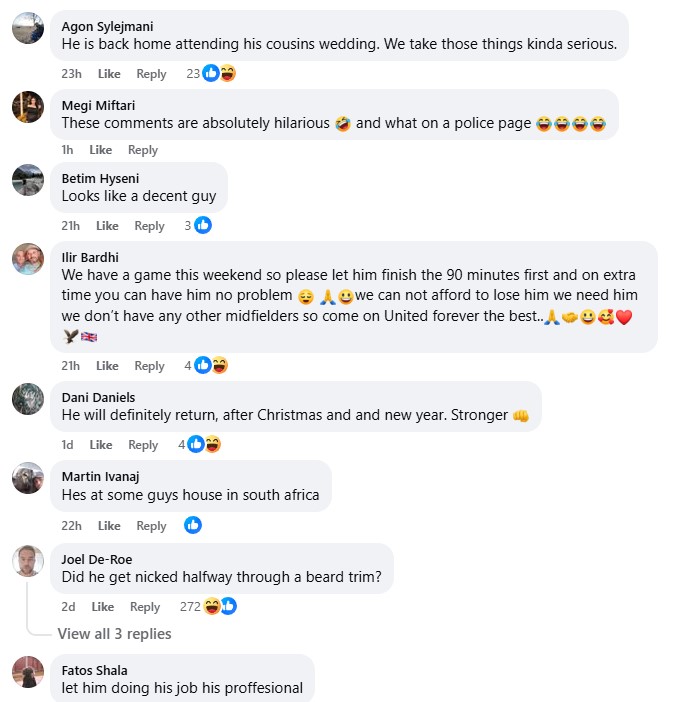The image size is (697, 702).
Task: Open Fatos Shala's profile name link
Action: pyautogui.click(x=94, y=670)
